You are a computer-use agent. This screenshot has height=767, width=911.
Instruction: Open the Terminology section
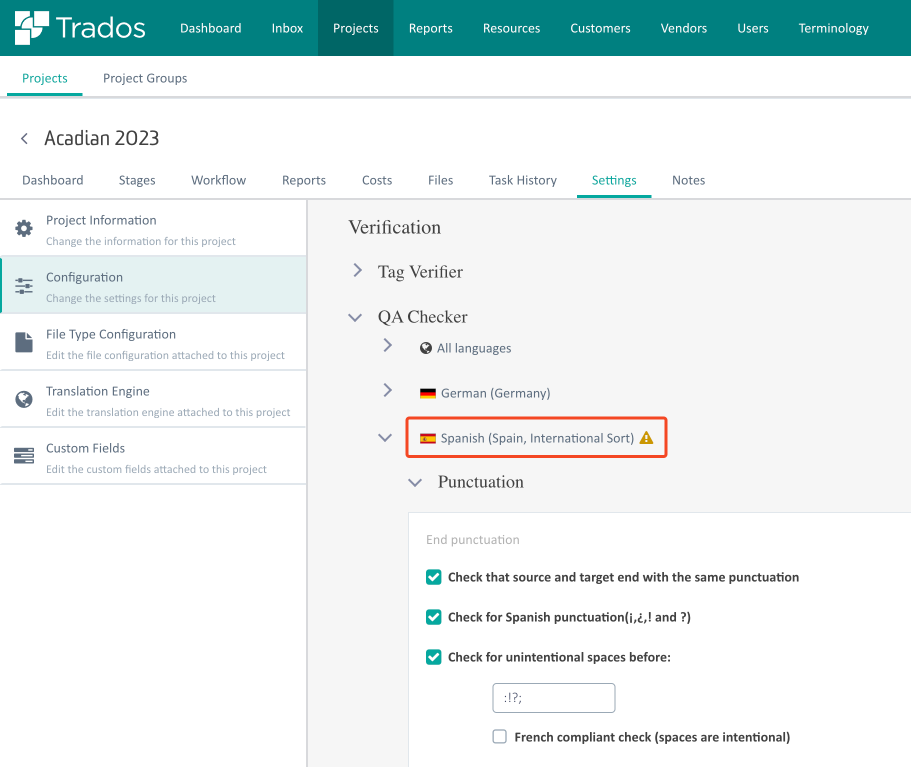(834, 28)
